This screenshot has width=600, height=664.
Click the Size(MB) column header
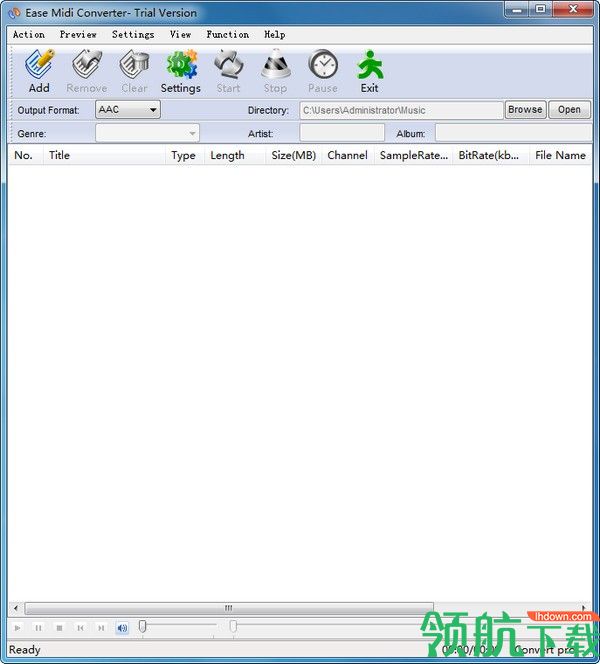click(x=294, y=155)
